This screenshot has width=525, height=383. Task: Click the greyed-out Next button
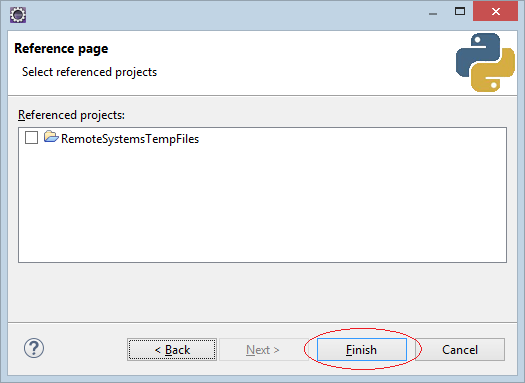[263, 350]
